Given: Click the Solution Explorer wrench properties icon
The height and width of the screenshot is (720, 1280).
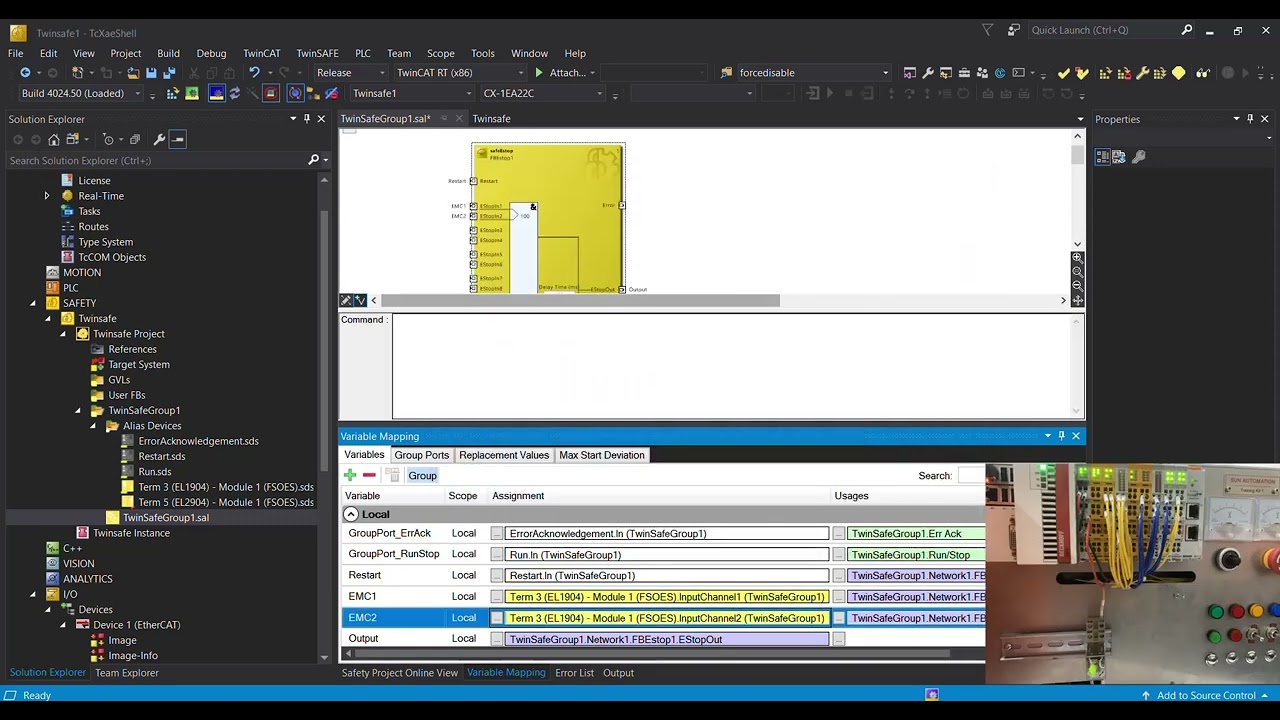Looking at the screenshot, I should (159, 139).
